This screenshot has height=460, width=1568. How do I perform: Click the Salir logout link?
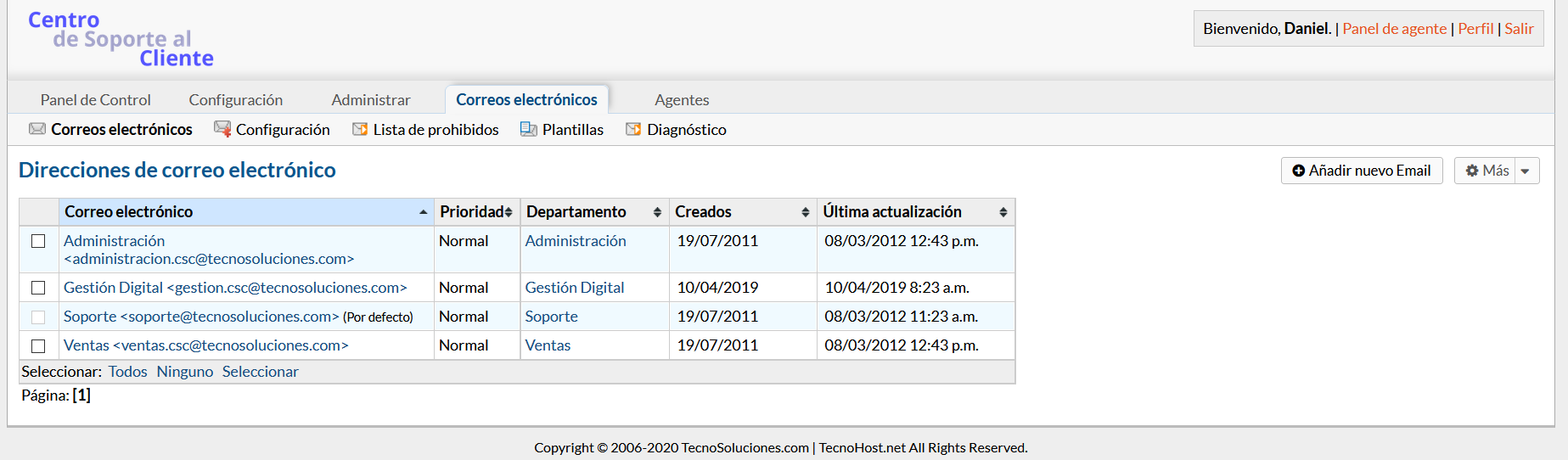(x=1519, y=29)
